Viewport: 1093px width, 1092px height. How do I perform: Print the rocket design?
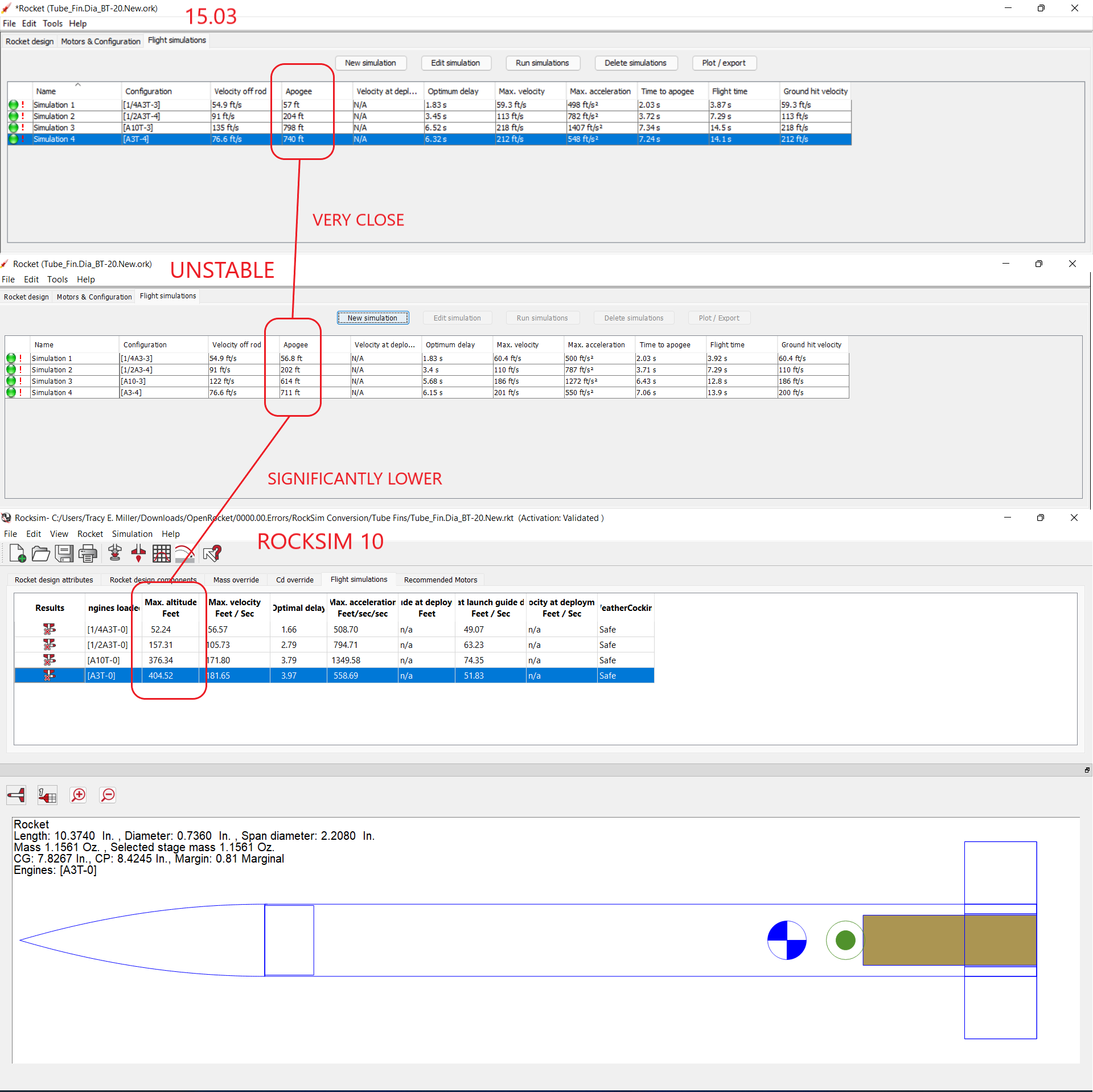pos(88,553)
